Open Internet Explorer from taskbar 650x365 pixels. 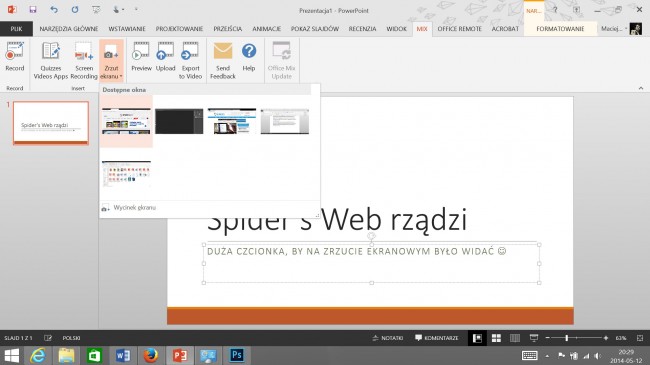[38, 356]
